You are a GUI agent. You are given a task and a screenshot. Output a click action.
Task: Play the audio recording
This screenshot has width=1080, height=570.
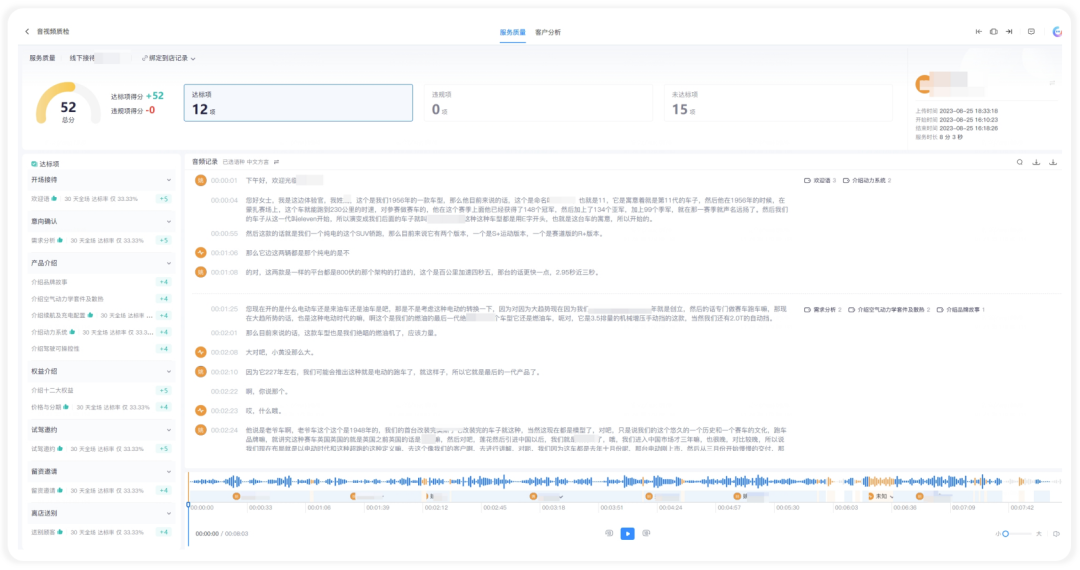[627, 534]
